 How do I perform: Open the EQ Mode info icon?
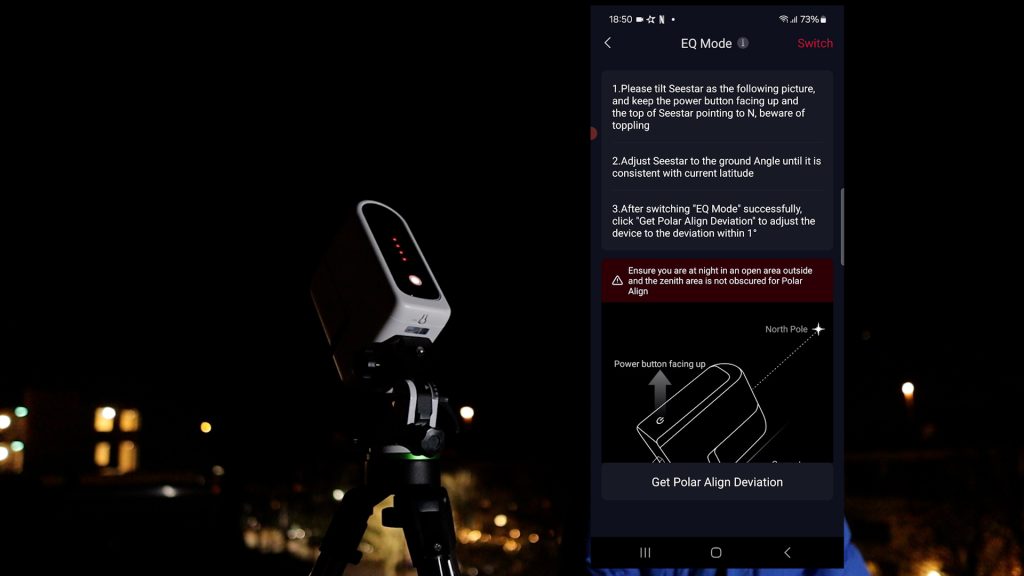(743, 43)
